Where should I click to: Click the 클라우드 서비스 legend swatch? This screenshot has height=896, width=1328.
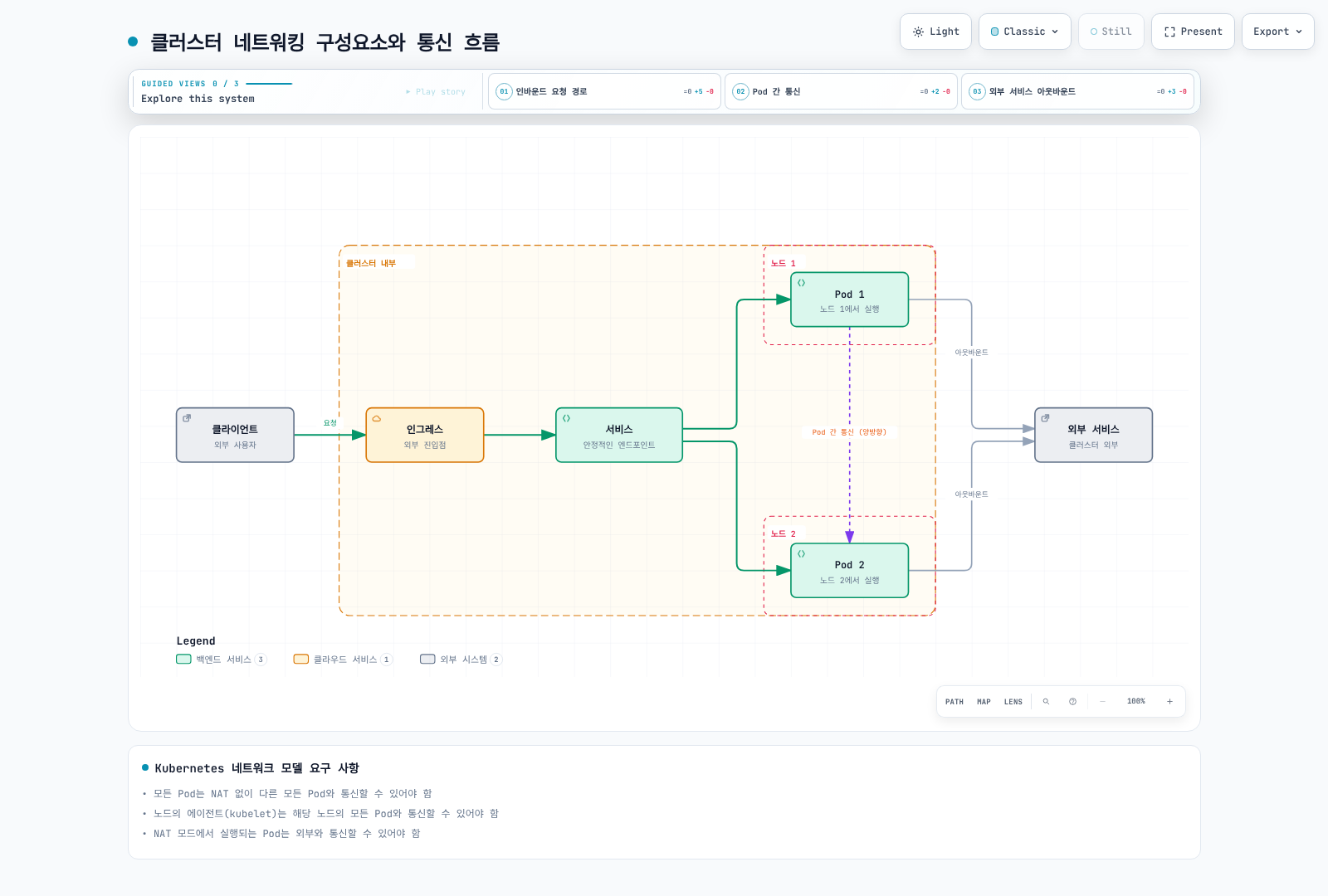point(301,660)
